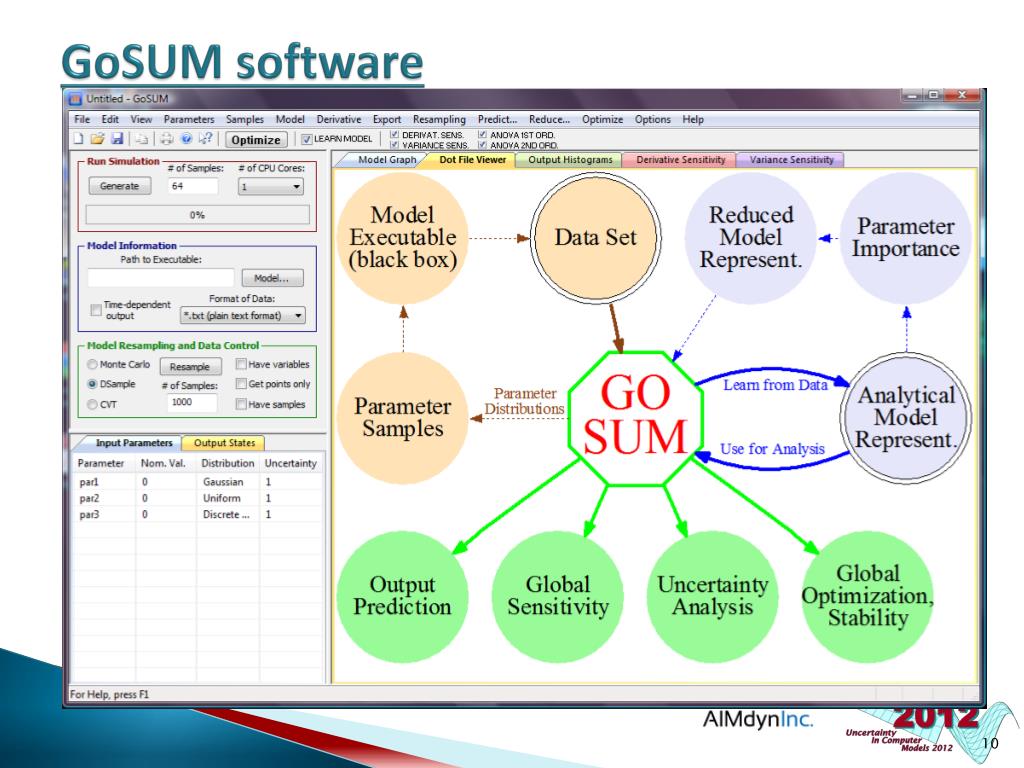Click the Gaussian distribution cell

(228, 482)
